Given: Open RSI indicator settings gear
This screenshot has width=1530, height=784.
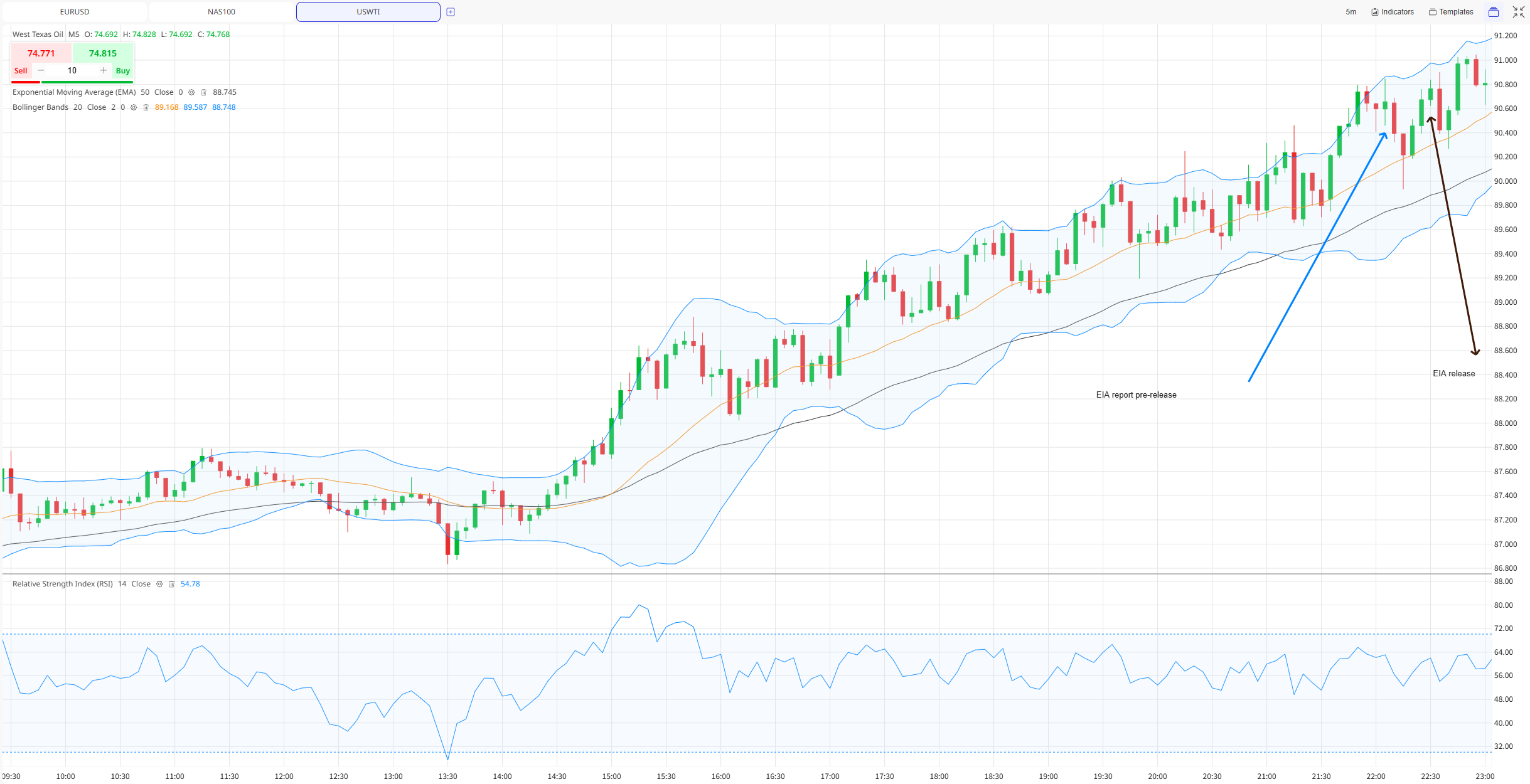Looking at the screenshot, I should click(x=159, y=584).
